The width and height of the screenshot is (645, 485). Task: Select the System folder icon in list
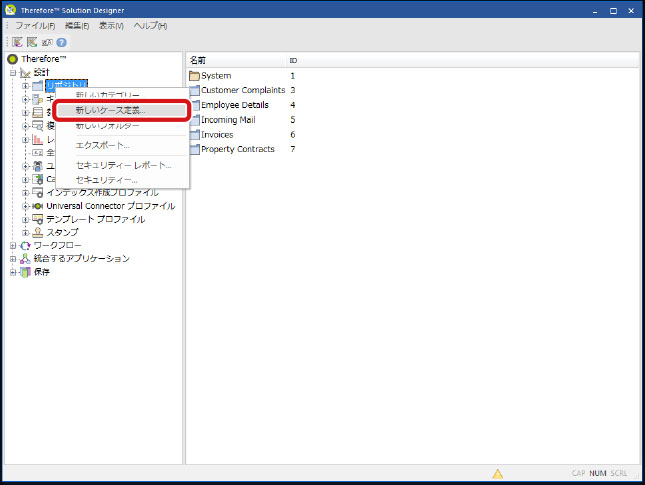(195, 76)
